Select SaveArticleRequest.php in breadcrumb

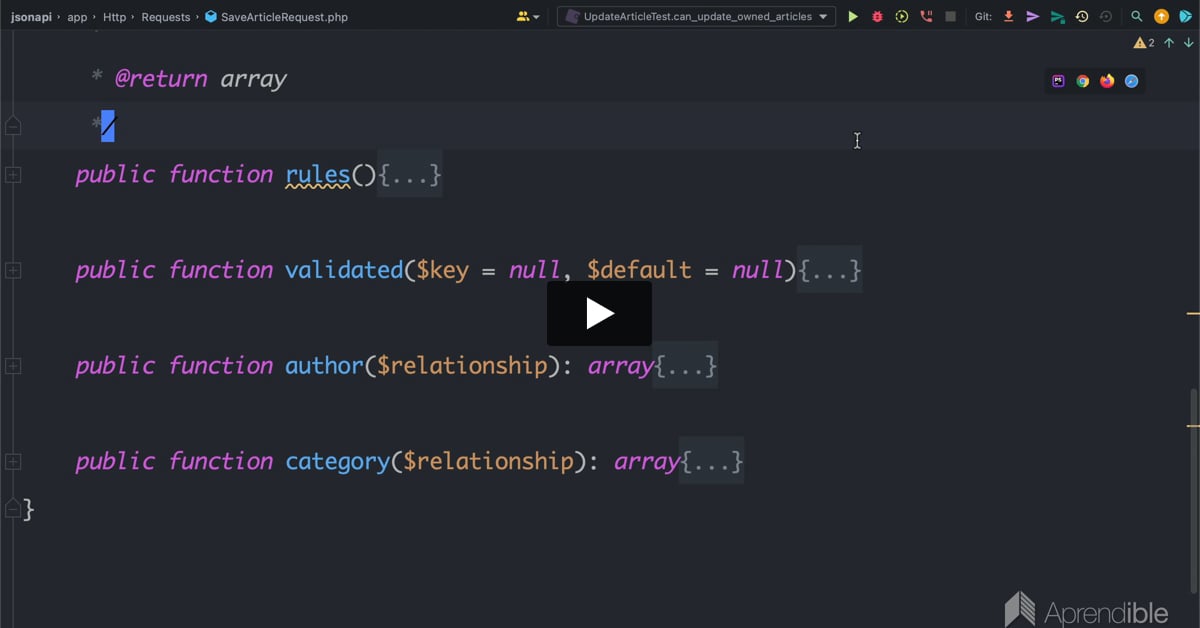pos(276,17)
